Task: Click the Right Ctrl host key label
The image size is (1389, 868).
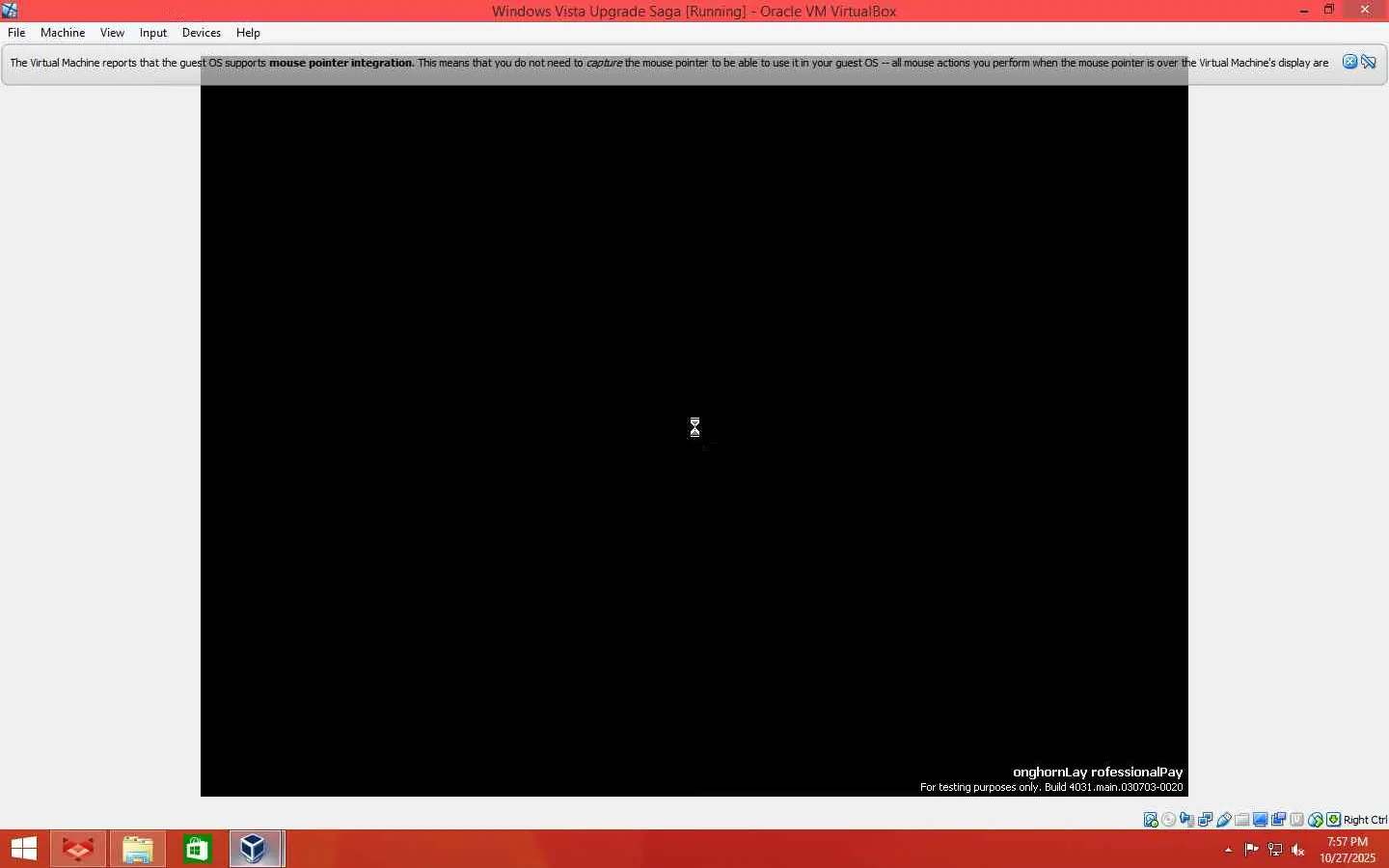Action: click(x=1365, y=820)
